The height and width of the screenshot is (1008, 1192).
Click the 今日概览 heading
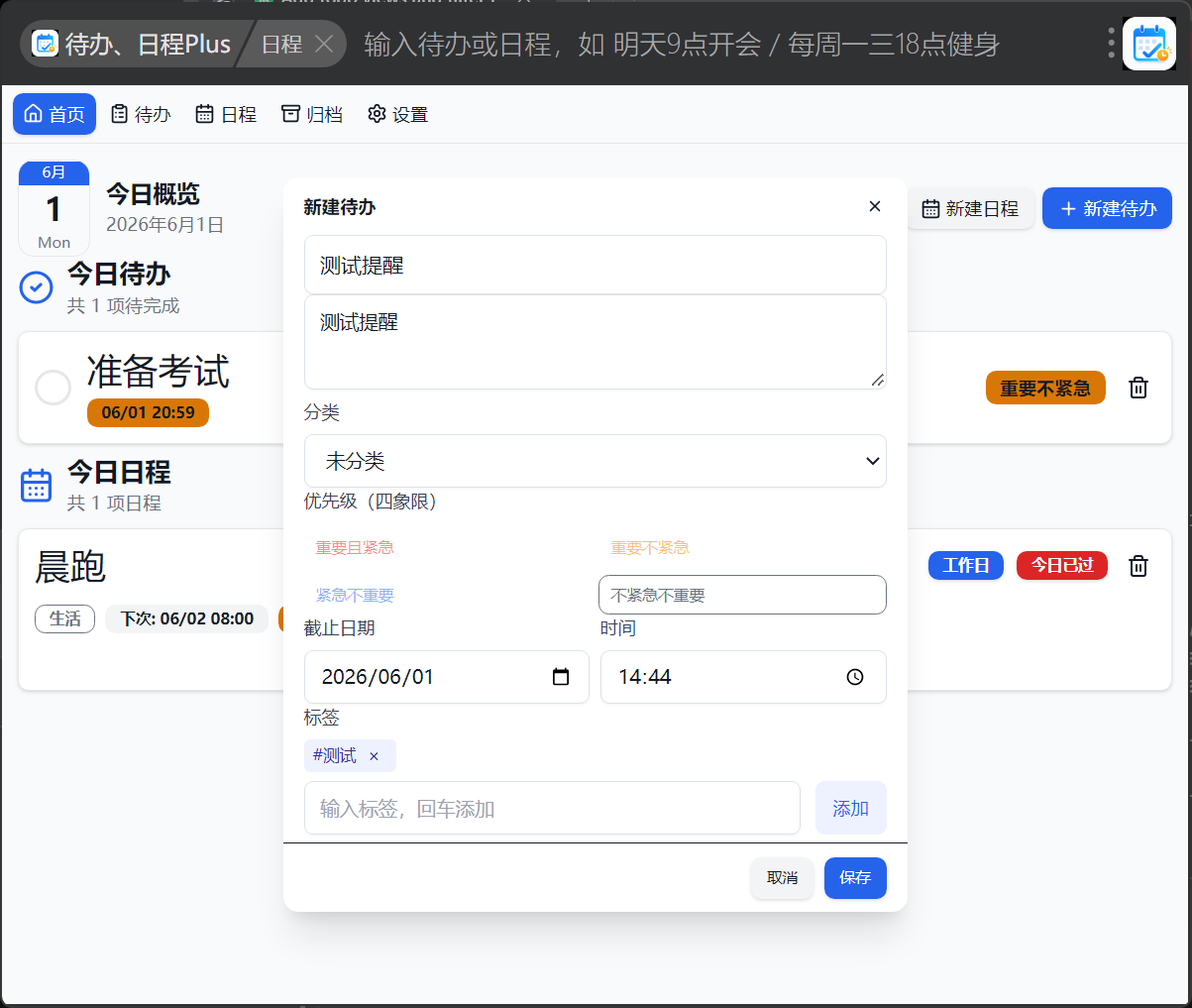[x=153, y=194]
